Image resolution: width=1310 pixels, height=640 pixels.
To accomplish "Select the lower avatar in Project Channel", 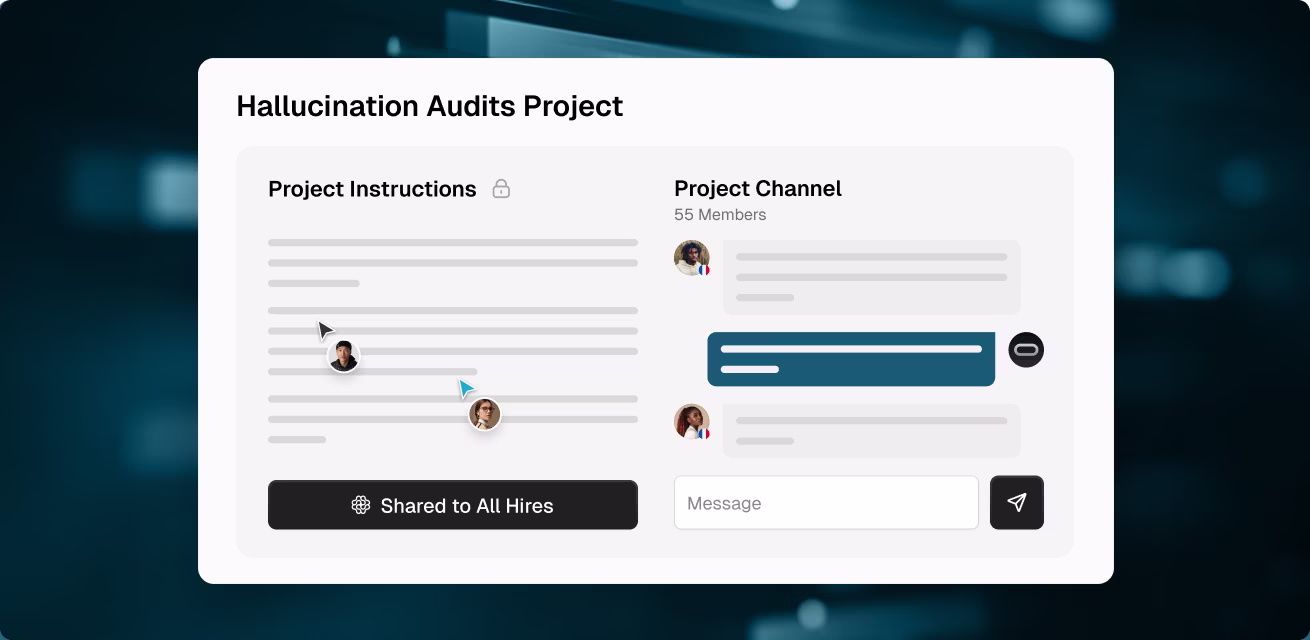I will [x=691, y=422].
